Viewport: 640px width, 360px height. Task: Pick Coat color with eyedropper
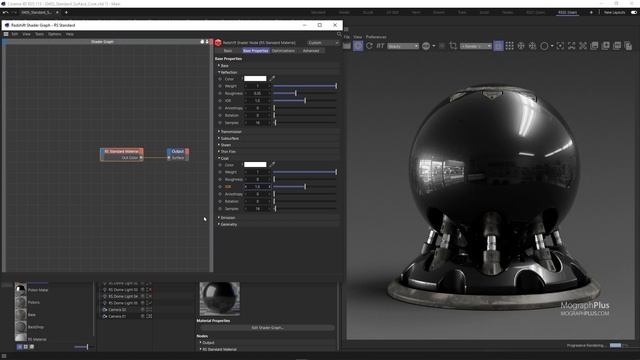[x=272, y=164]
